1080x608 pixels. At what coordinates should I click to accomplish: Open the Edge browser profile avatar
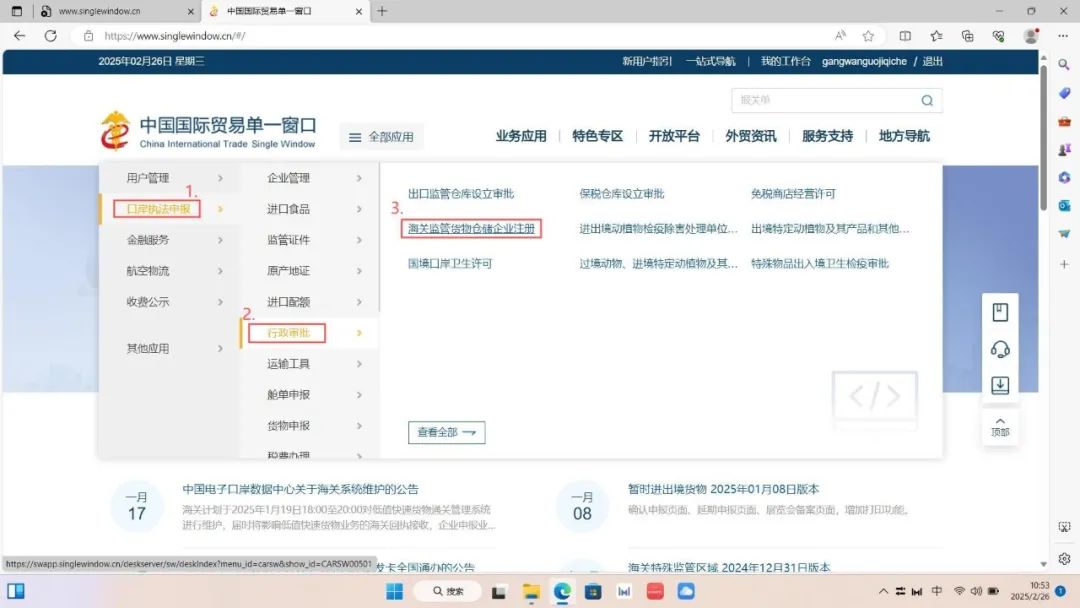(1031, 36)
